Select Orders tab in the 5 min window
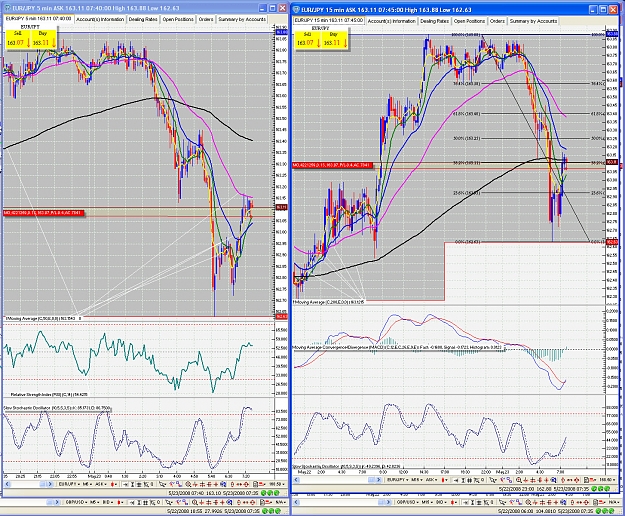This screenshot has height=516, width=625. 206,19
